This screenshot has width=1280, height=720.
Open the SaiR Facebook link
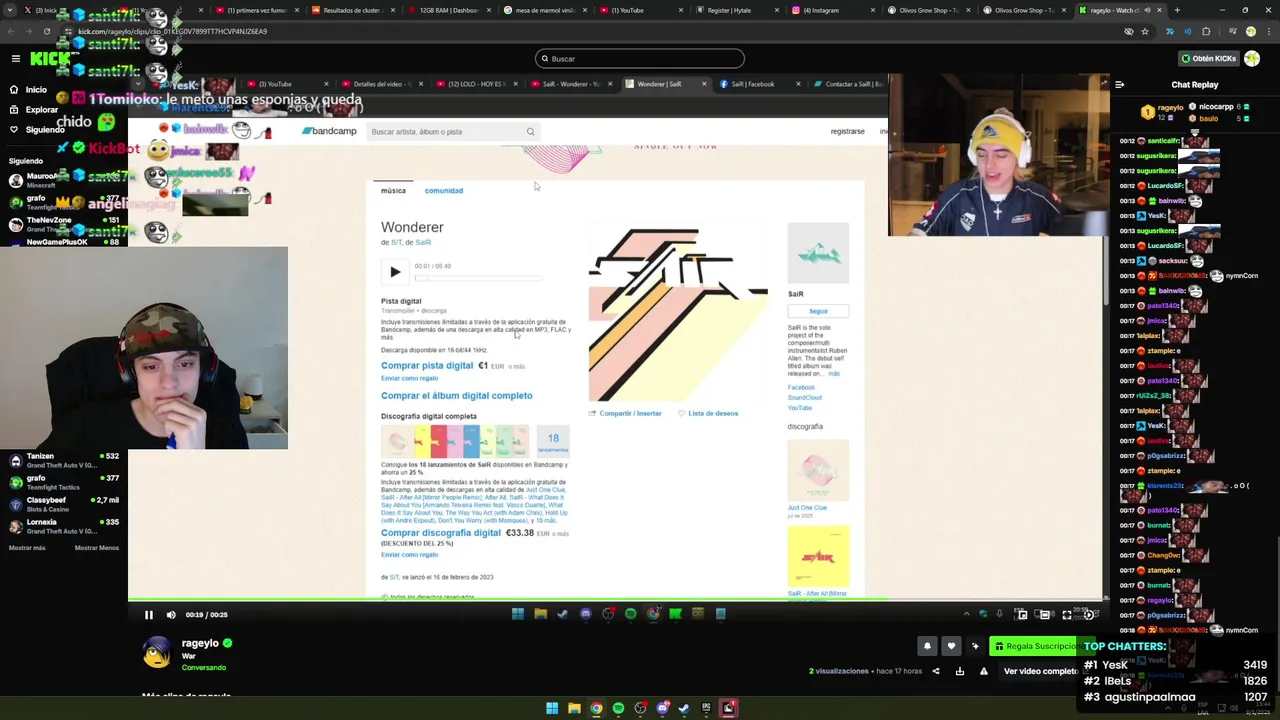(x=801, y=388)
